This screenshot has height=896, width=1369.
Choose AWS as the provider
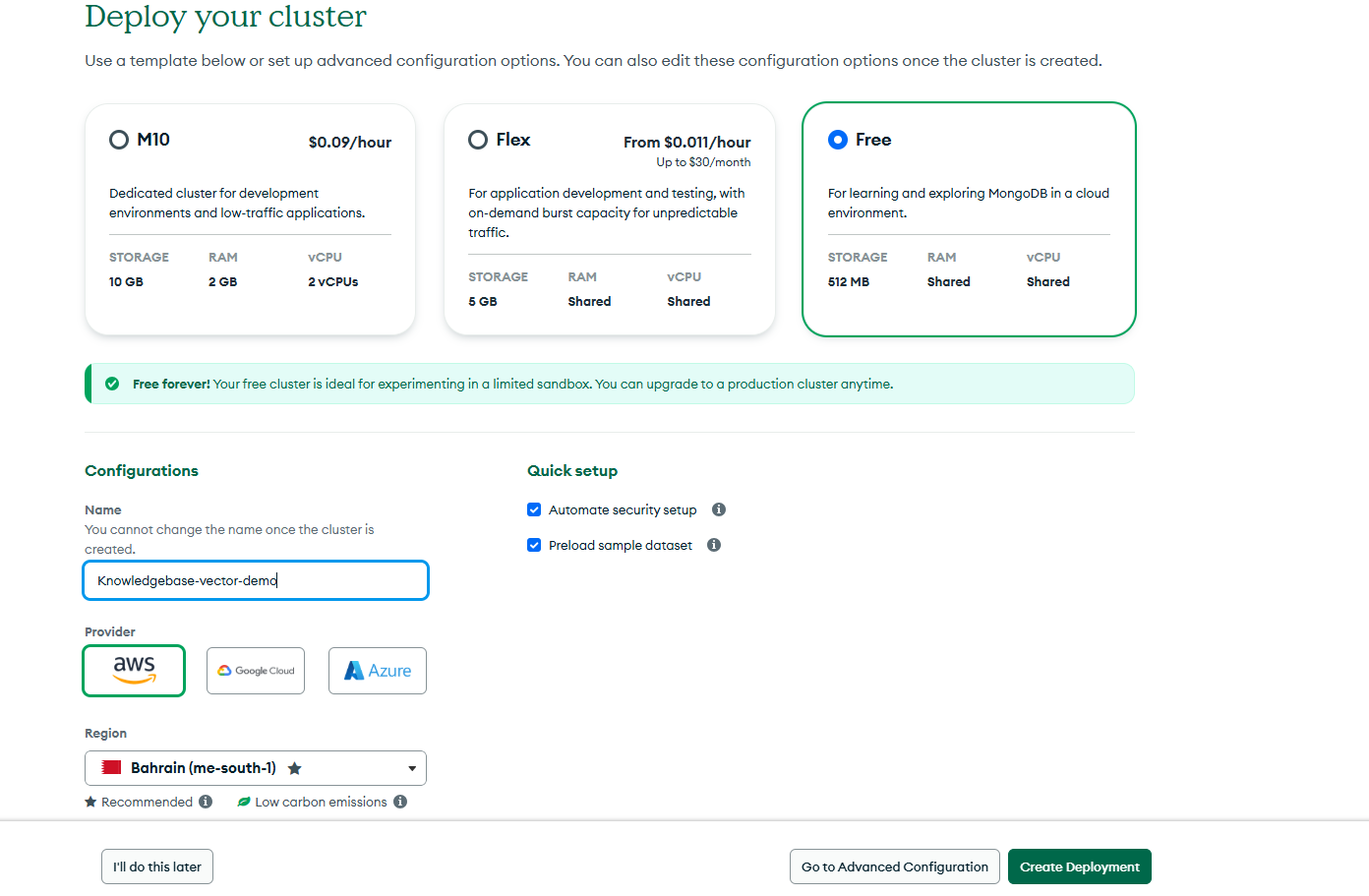click(x=134, y=671)
